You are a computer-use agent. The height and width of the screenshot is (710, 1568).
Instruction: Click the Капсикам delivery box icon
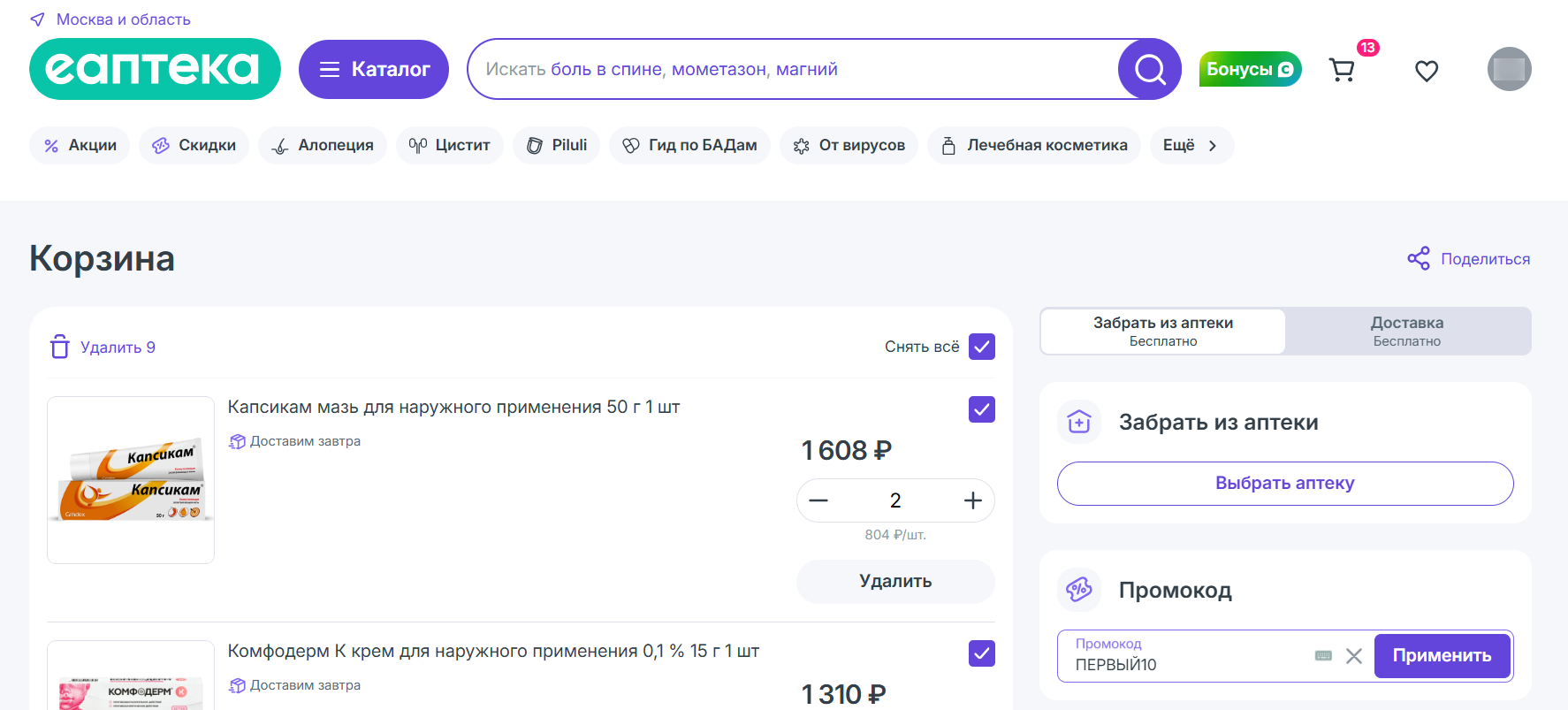coord(237,441)
